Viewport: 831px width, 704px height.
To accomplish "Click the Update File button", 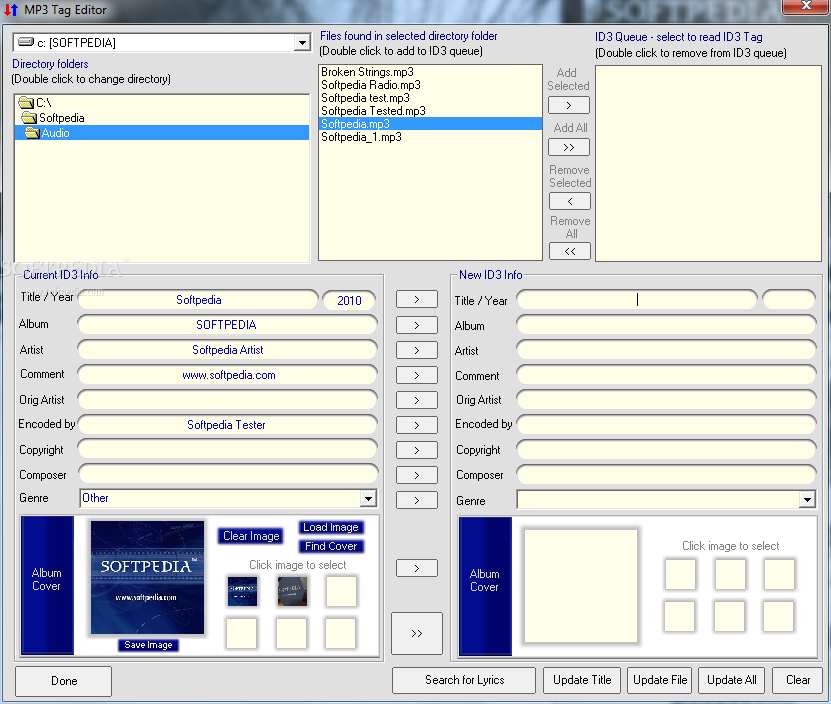I will point(660,680).
